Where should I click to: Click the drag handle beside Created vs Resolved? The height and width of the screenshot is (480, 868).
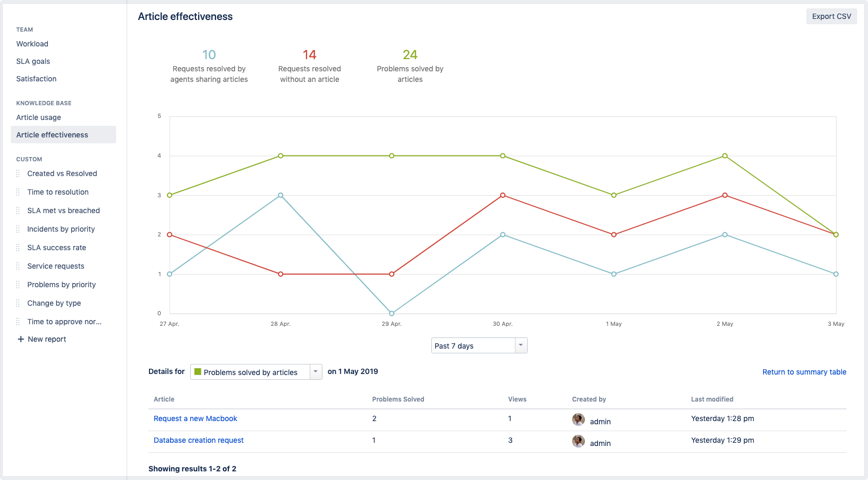pyautogui.click(x=18, y=174)
